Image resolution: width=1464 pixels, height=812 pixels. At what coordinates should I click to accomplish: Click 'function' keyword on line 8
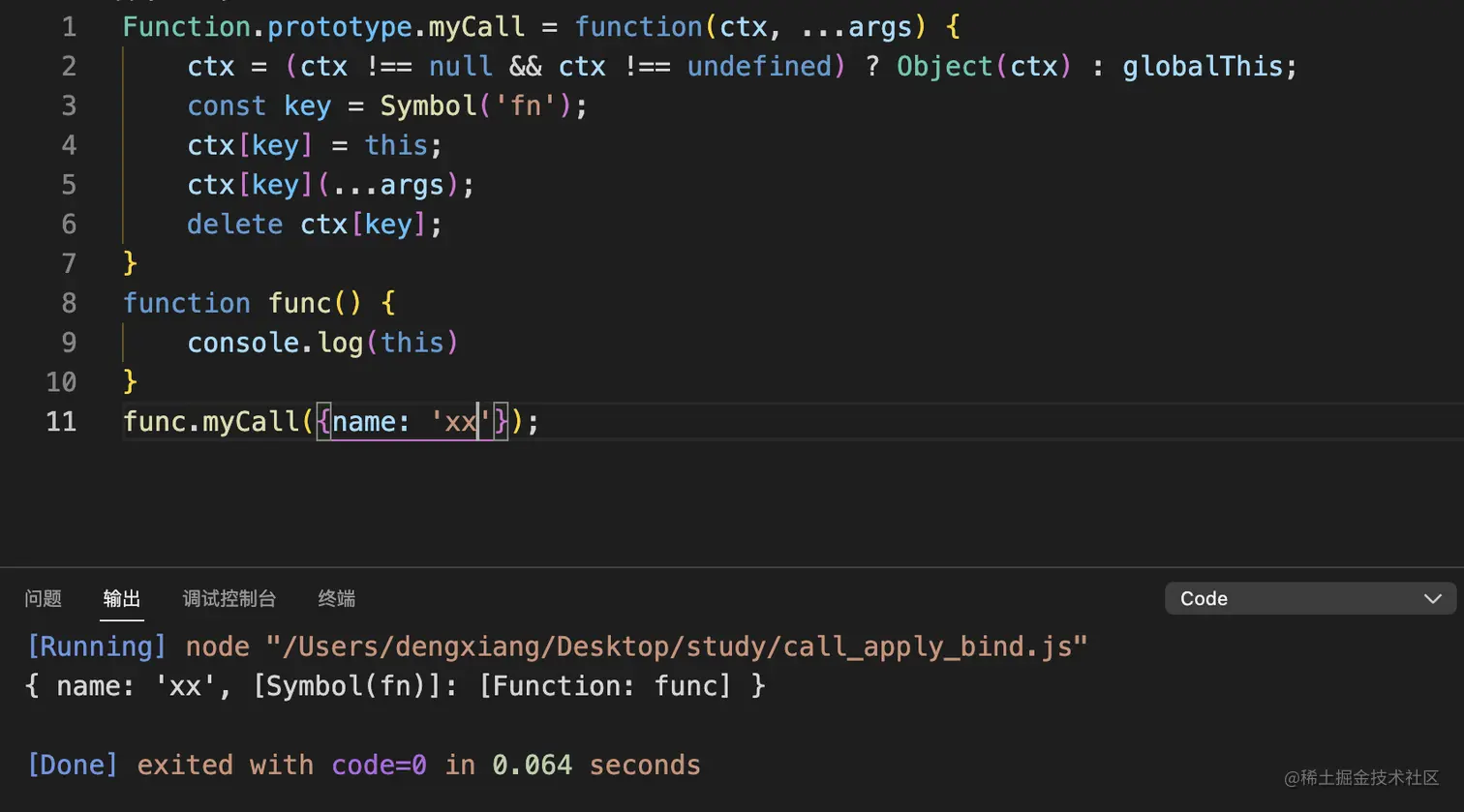coord(187,304)
